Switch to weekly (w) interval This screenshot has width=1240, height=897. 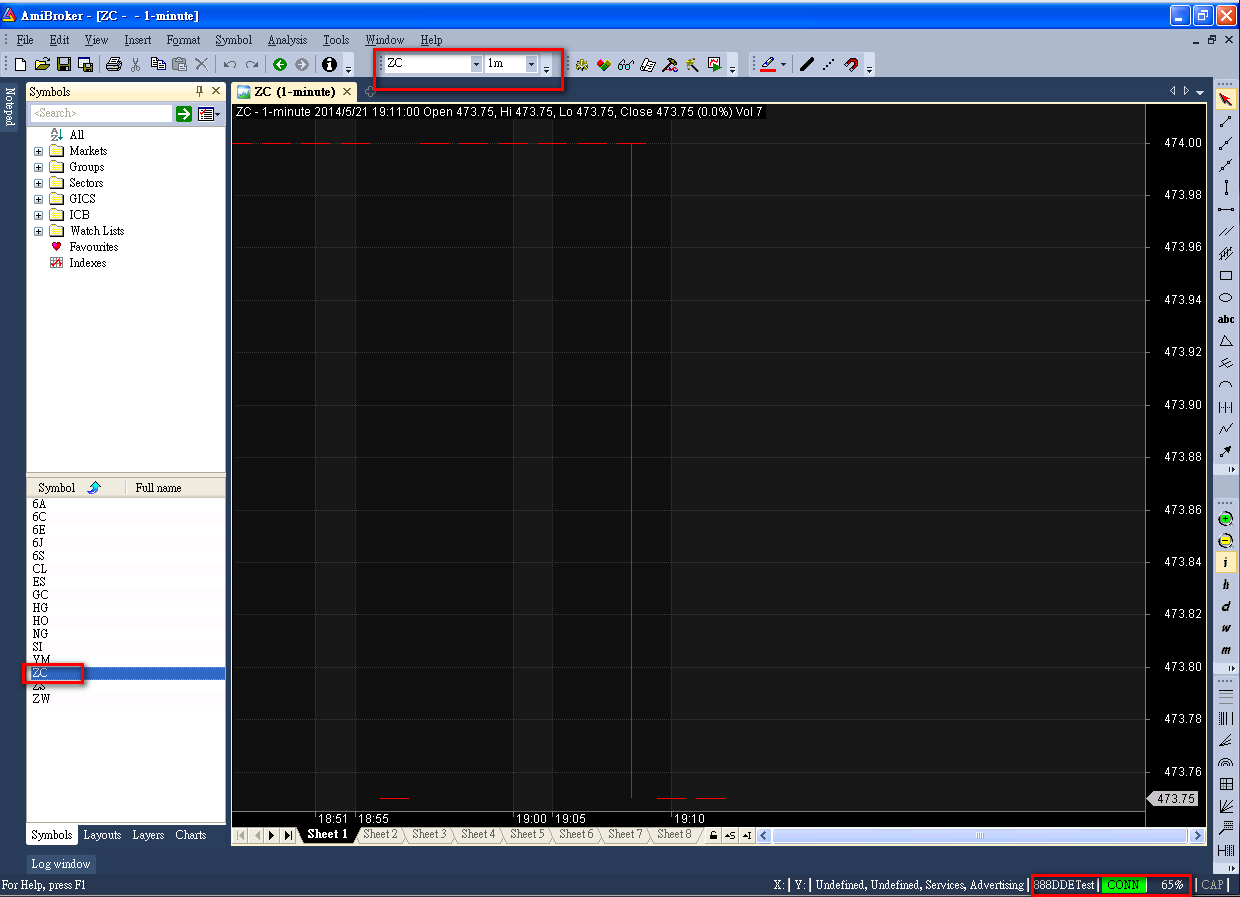pos(1226,629)
